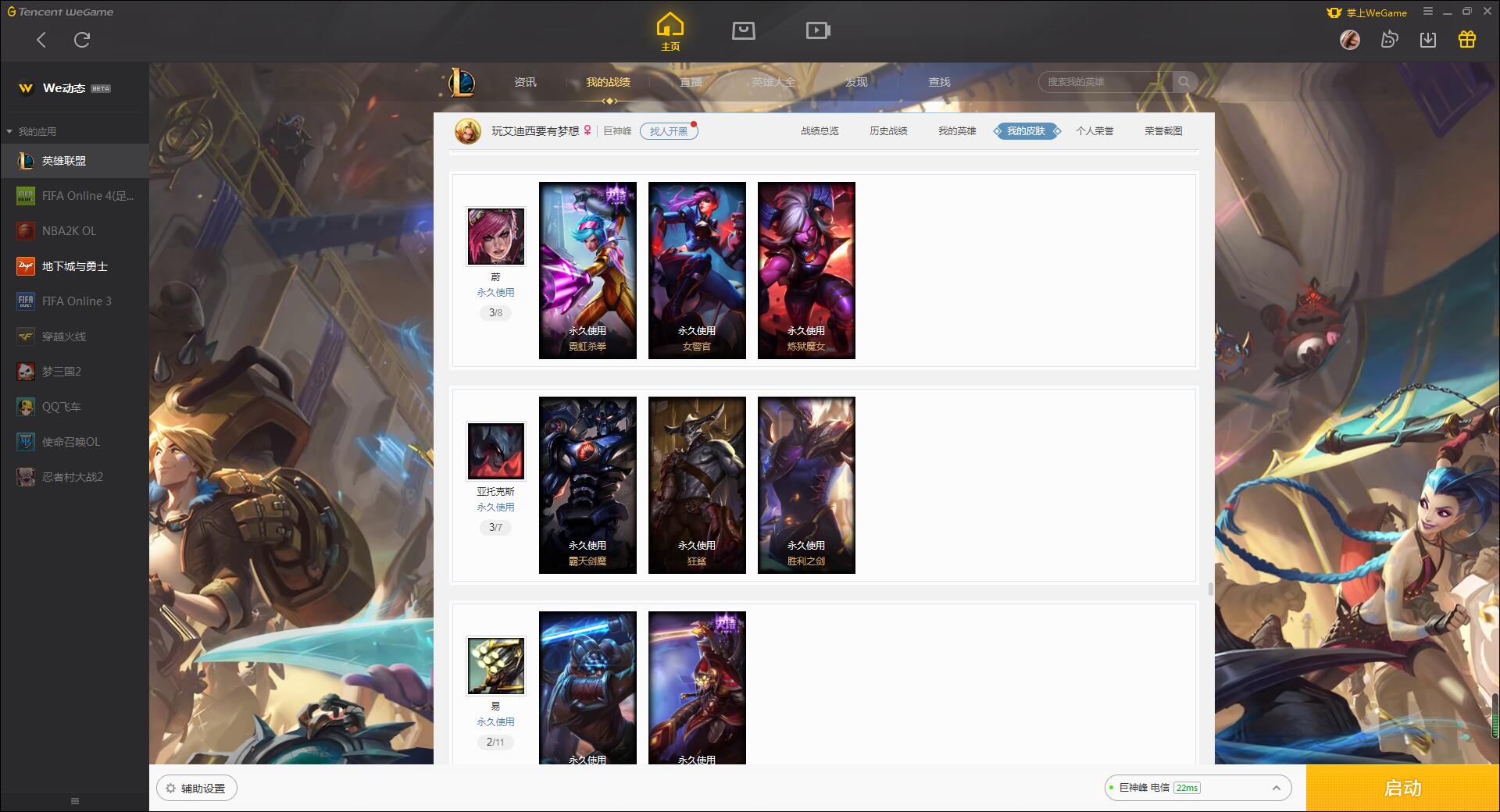
Task: Click the 易 champion portrait
Action: click(x=496, y=666)
